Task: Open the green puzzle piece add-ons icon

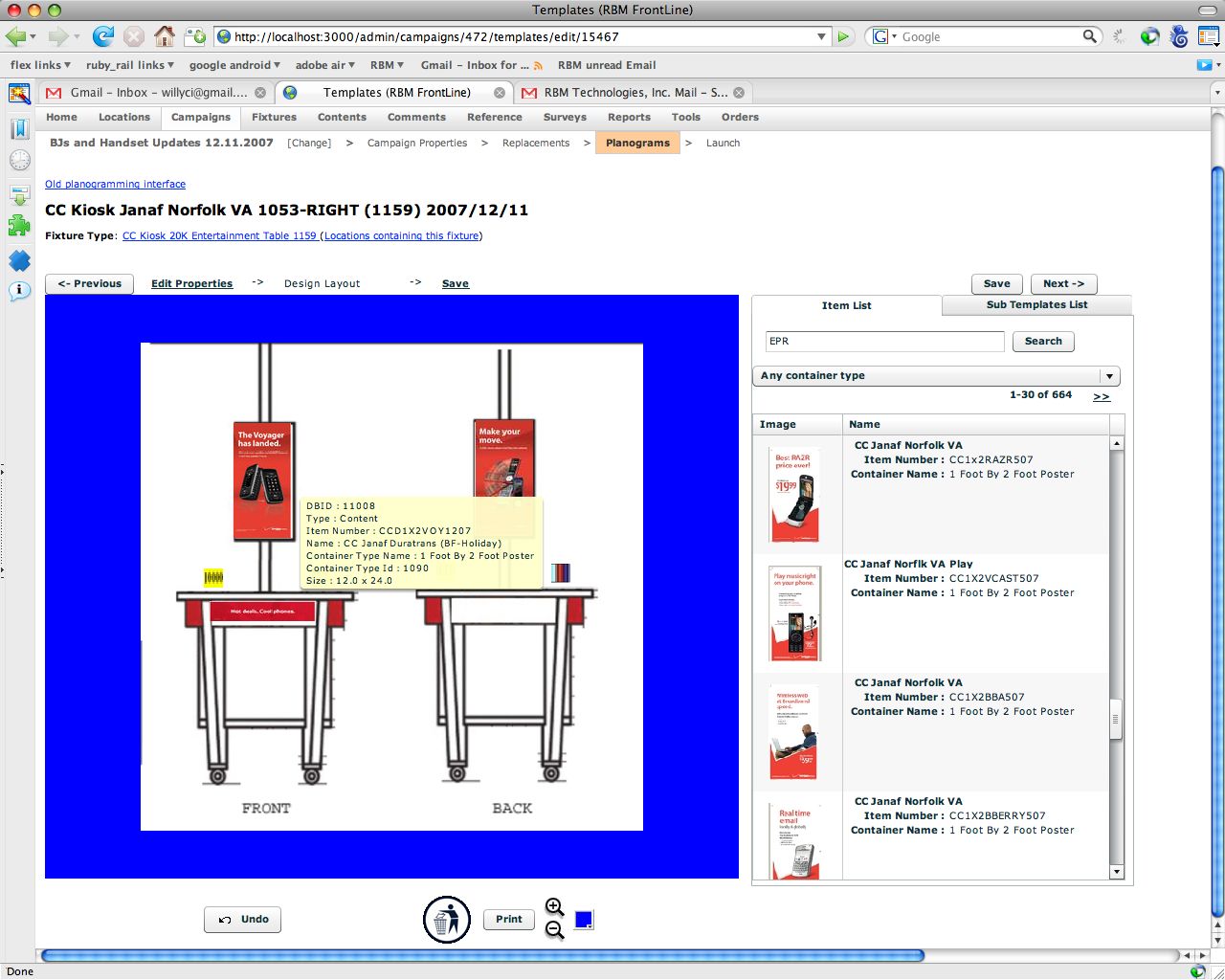Action: pyautogui.click(x=19, y=226)
